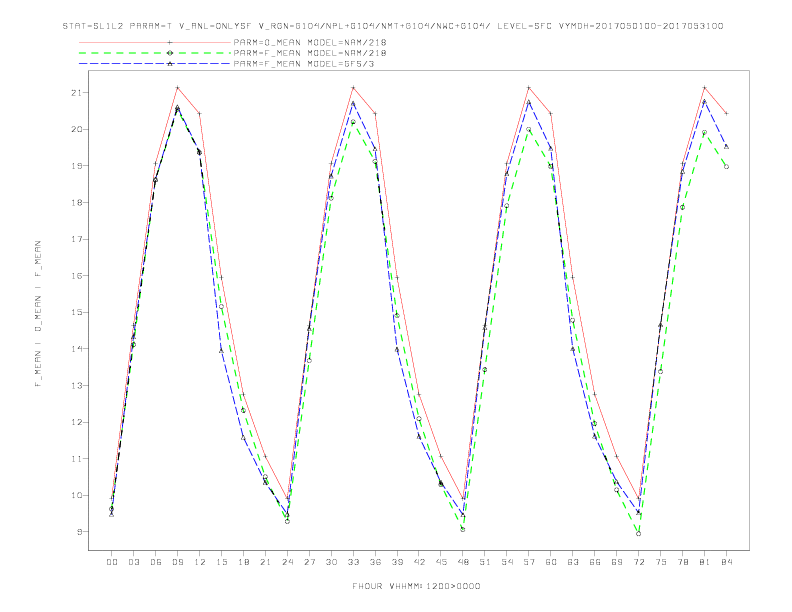Select legend entry PARM=F_MEAN MODEL=GFS/3
The height and width of the screenshot is (612, 792).
coord(304,64)
